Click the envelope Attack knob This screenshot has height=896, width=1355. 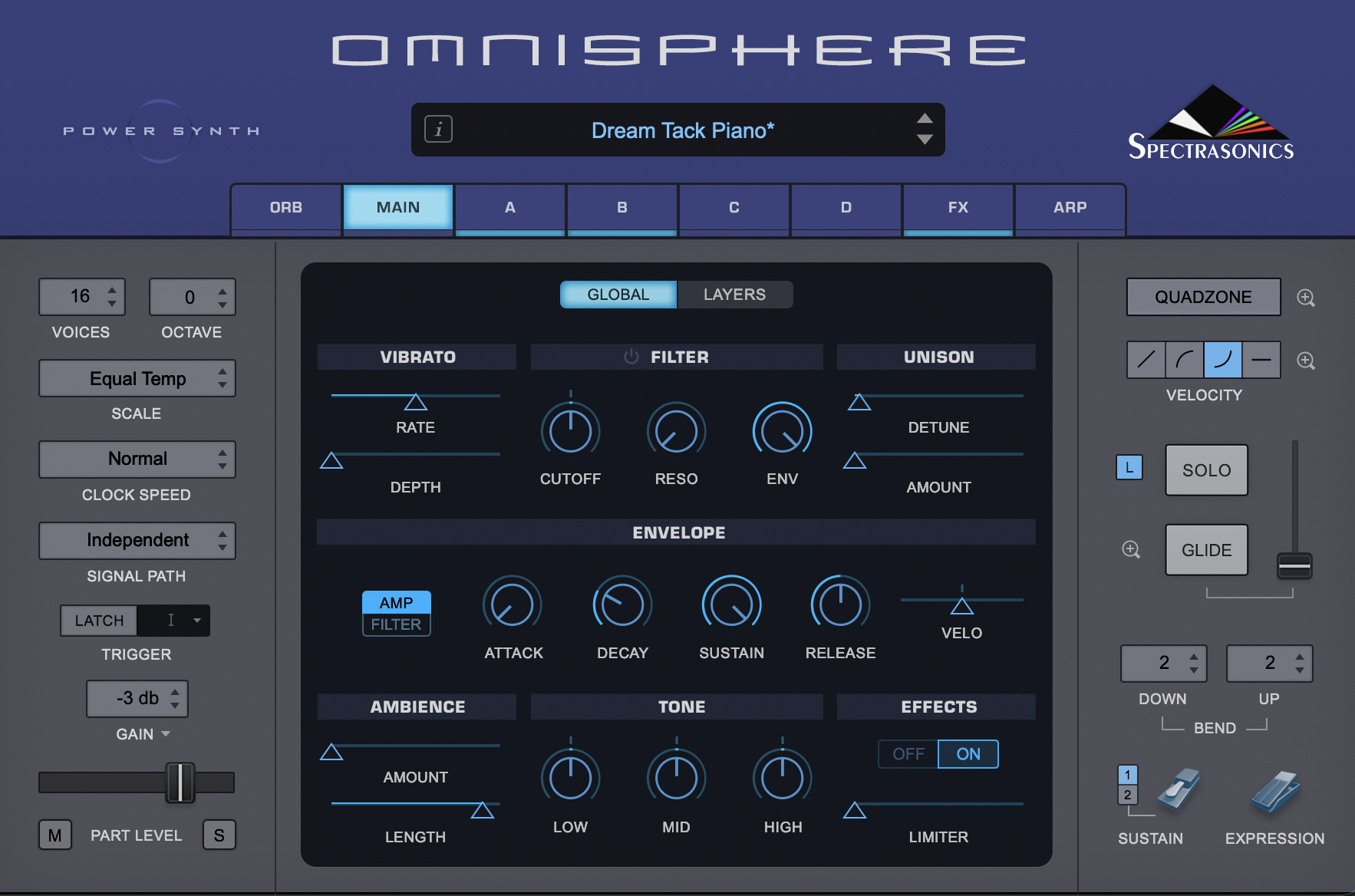[513, 604]
